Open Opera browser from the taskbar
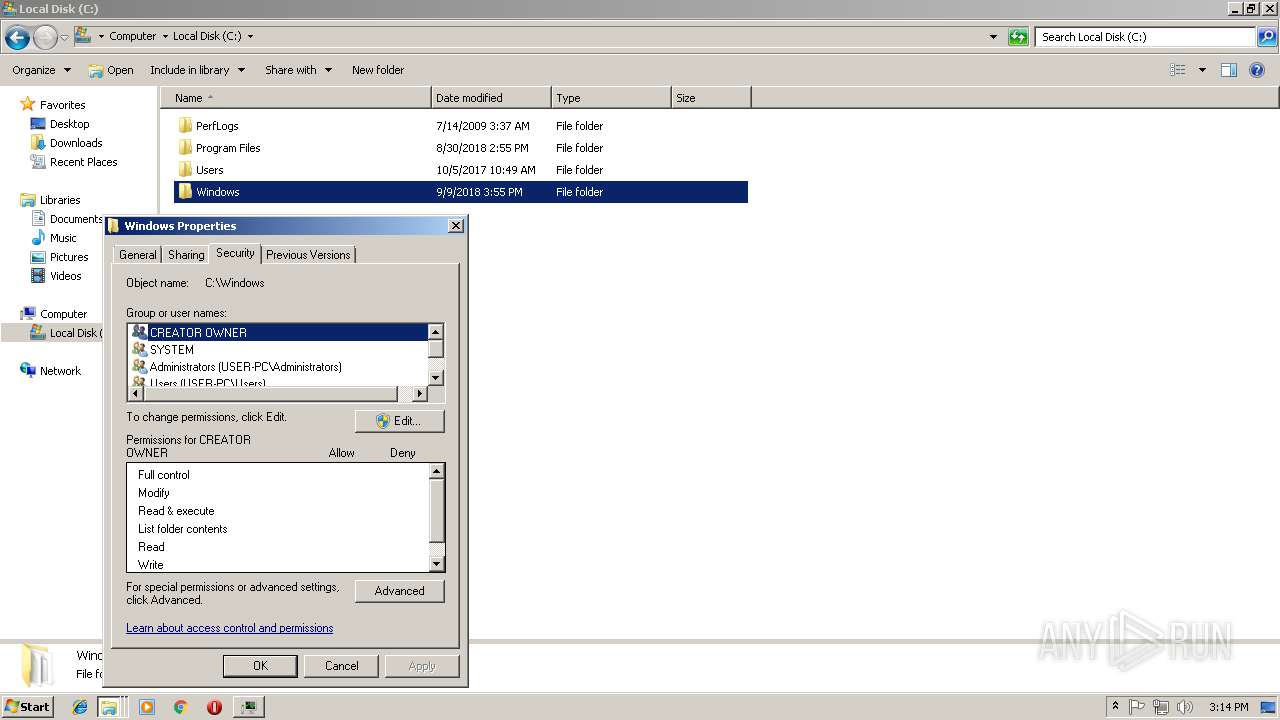 [214, 707]
